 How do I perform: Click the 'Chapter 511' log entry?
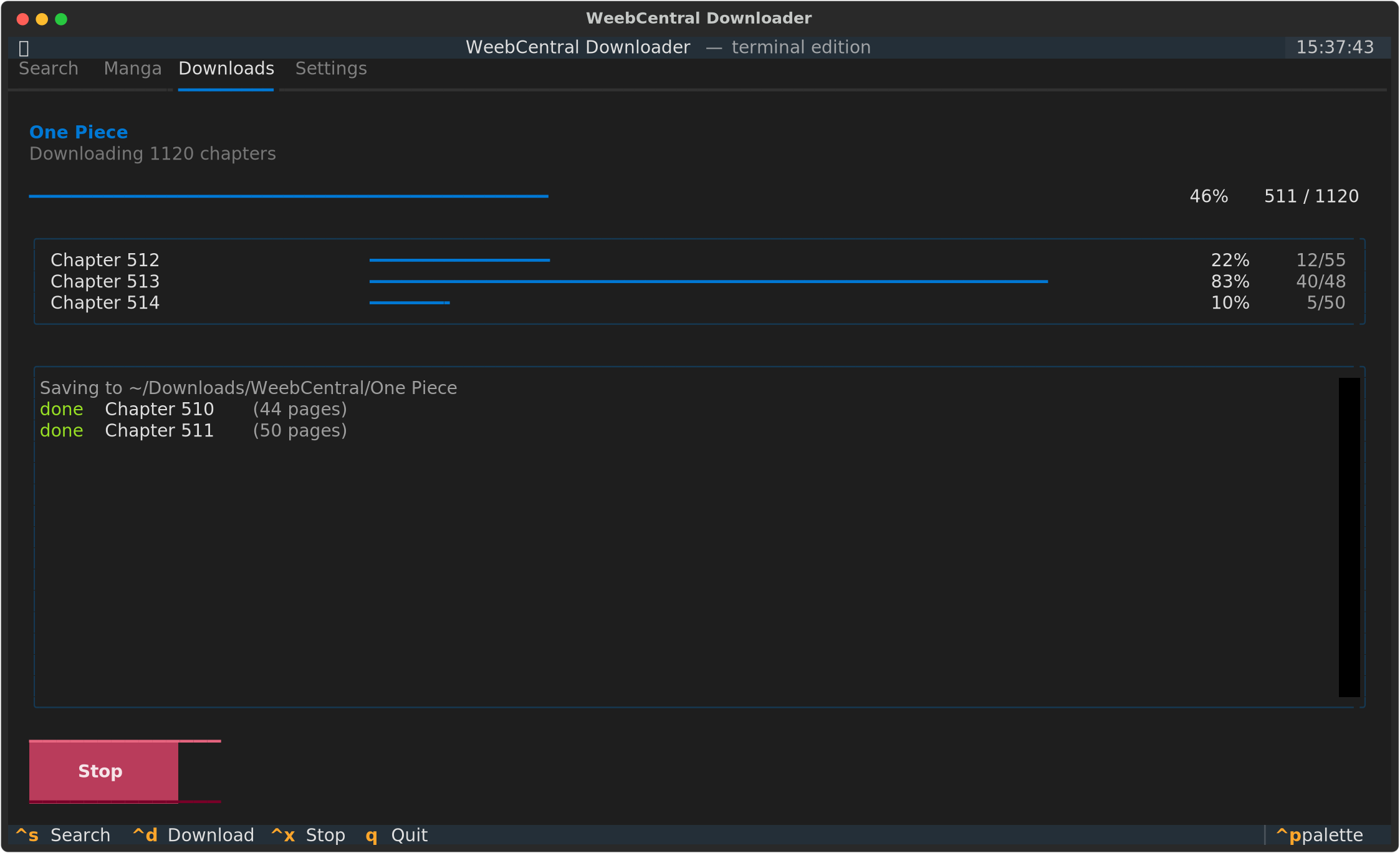[x=160, y=430]
